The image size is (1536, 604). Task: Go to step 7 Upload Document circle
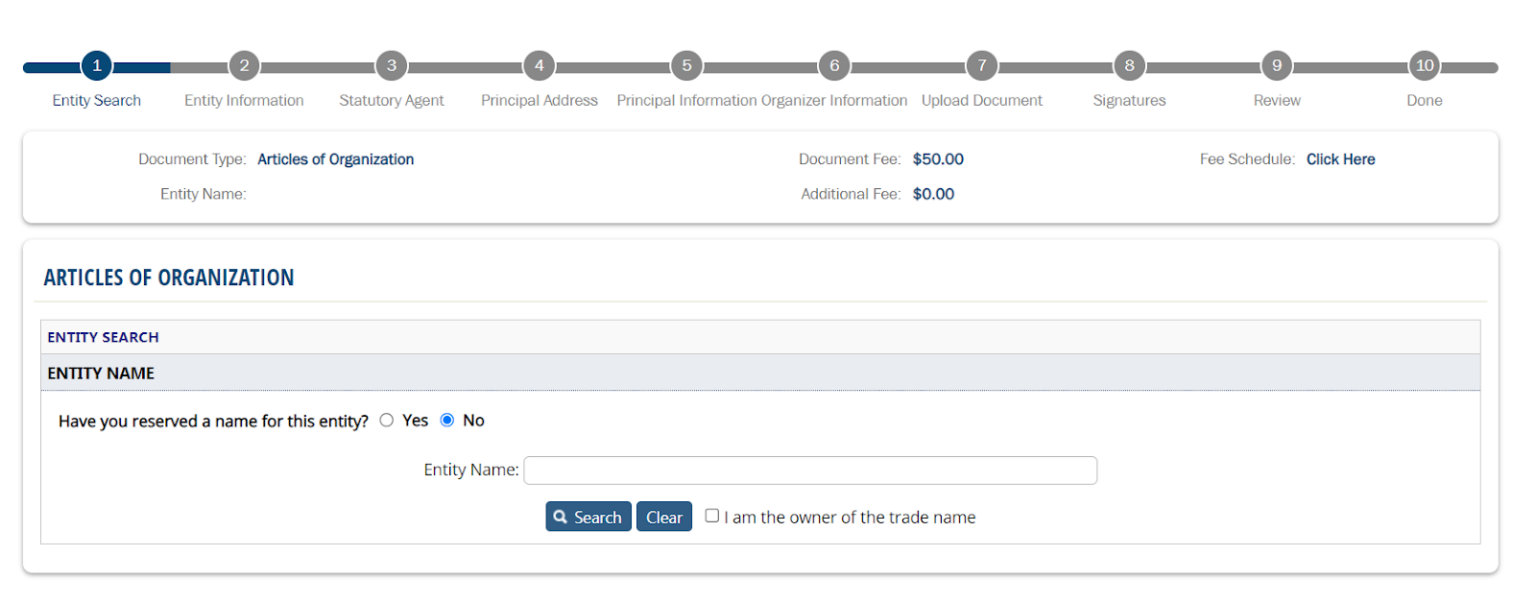[x=982, y=66]
